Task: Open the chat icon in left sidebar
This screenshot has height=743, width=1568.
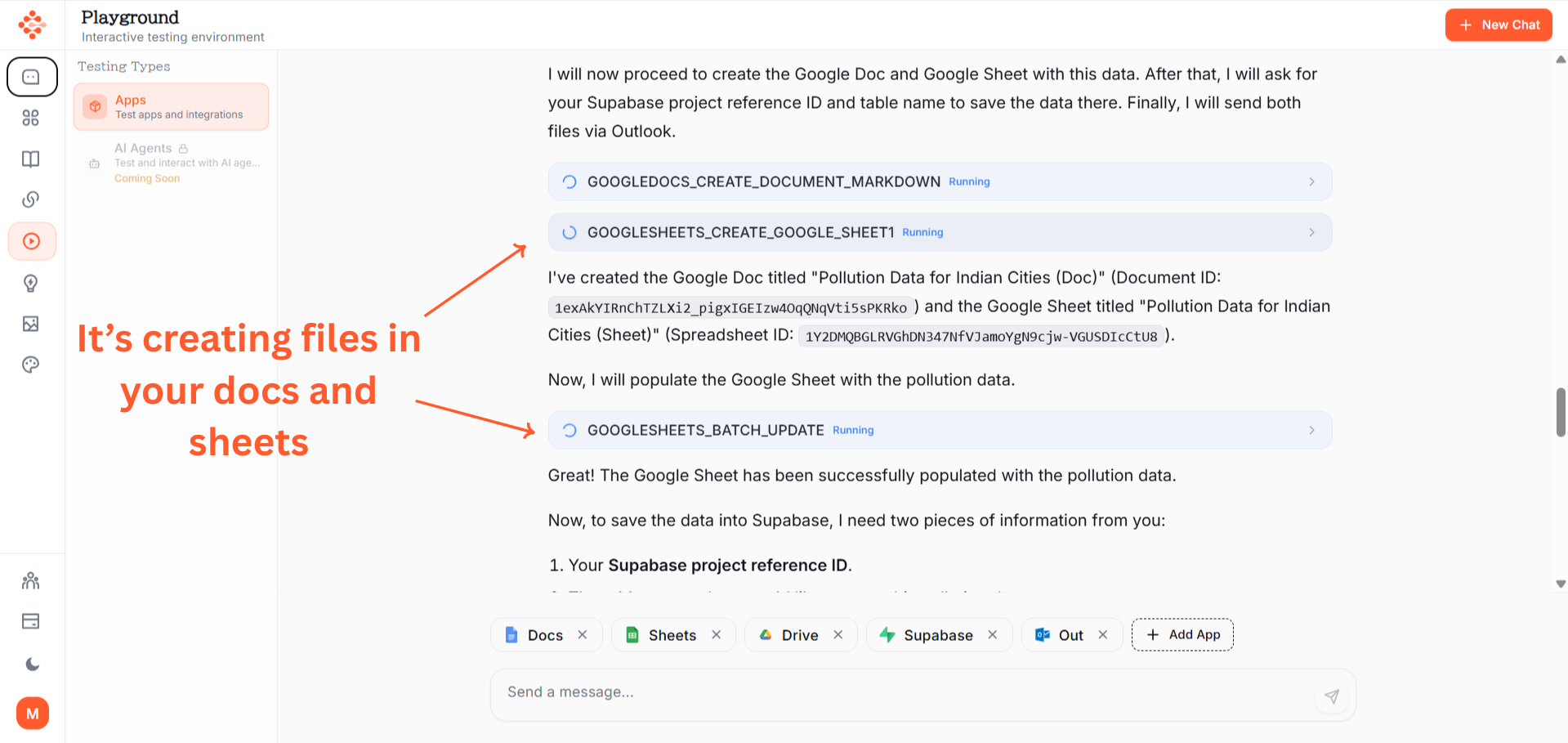Action: coord(32,77)
